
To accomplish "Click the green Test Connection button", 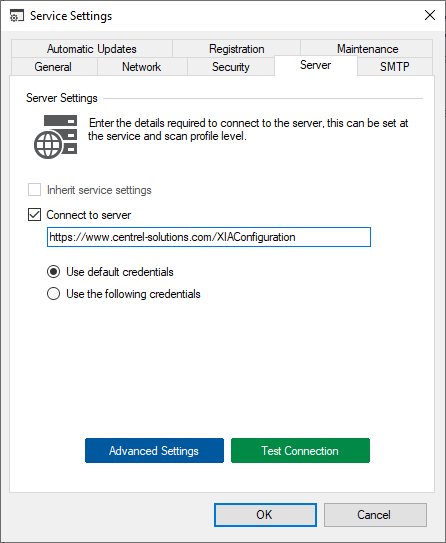I will (x=300, y=451).
